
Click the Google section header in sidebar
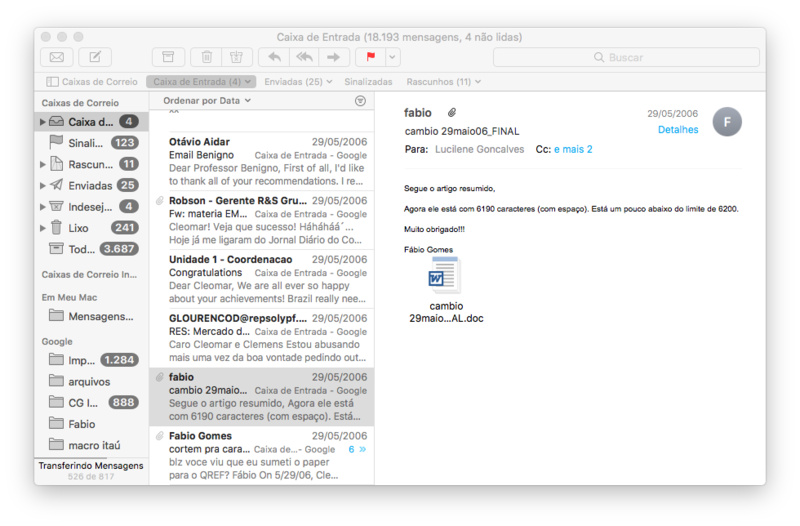[57, 341]
